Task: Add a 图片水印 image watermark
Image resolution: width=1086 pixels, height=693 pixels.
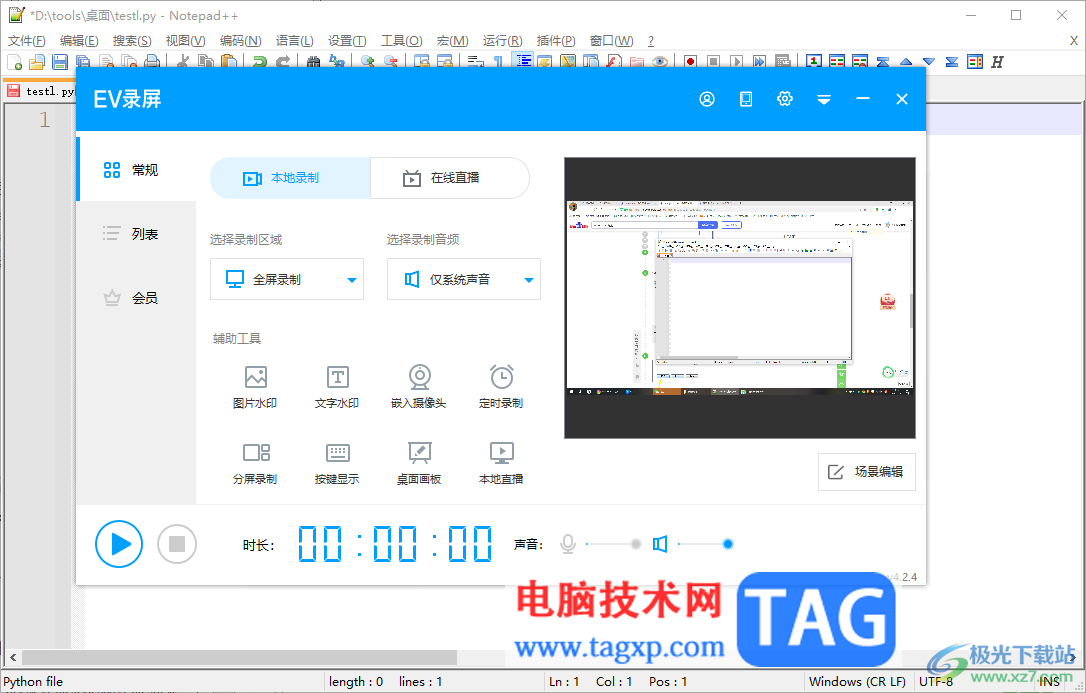Action: (256, 387)
